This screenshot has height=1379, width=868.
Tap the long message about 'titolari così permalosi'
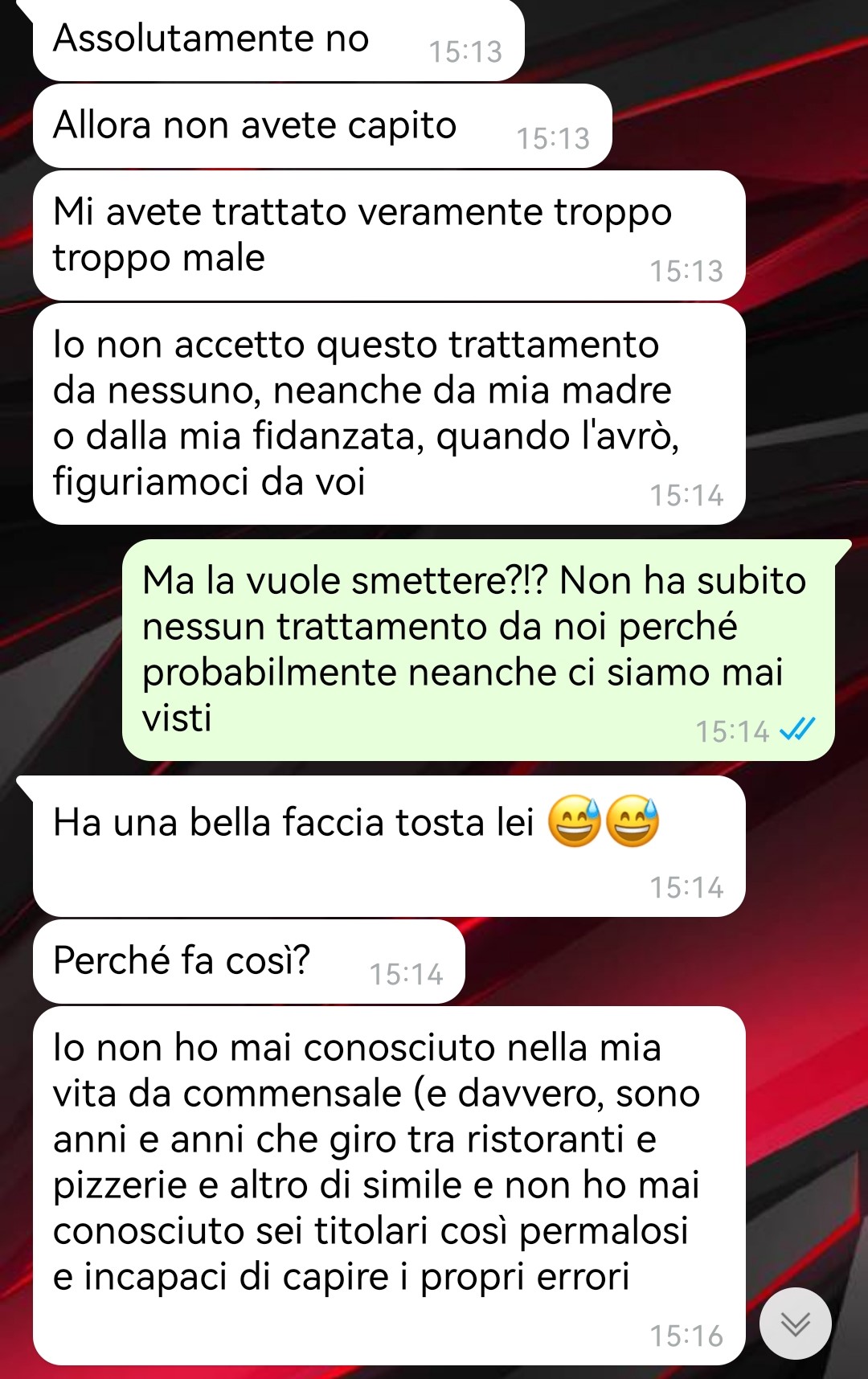click(389, 1185)
